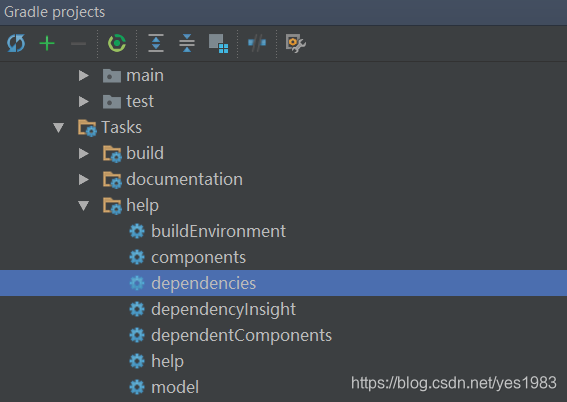Collapse the Tasks node

59,128
